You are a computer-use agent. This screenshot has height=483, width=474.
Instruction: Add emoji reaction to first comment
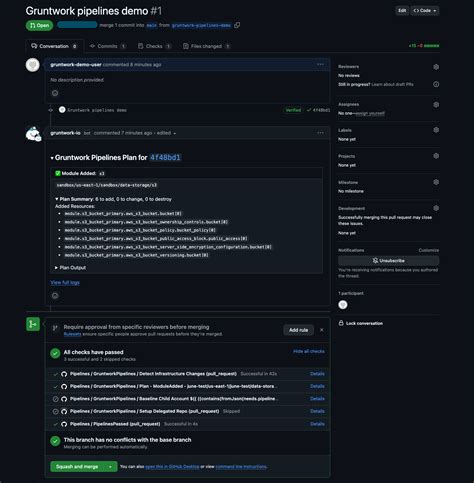pos(55,93)
